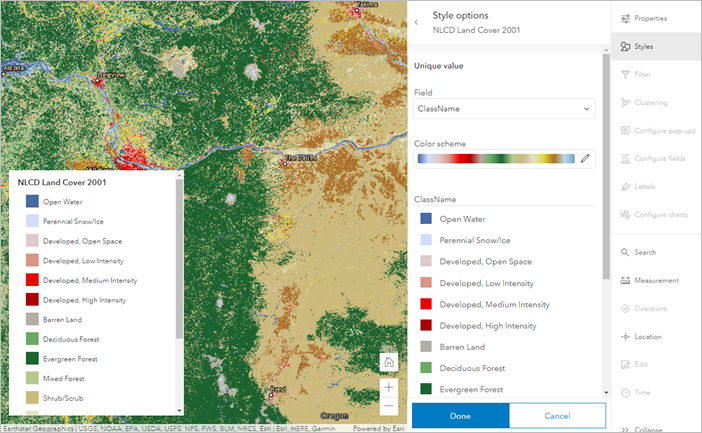Screen dimensions: 702x433
Task: Click Barren Land label in Style options list
Action: point(462,347)
